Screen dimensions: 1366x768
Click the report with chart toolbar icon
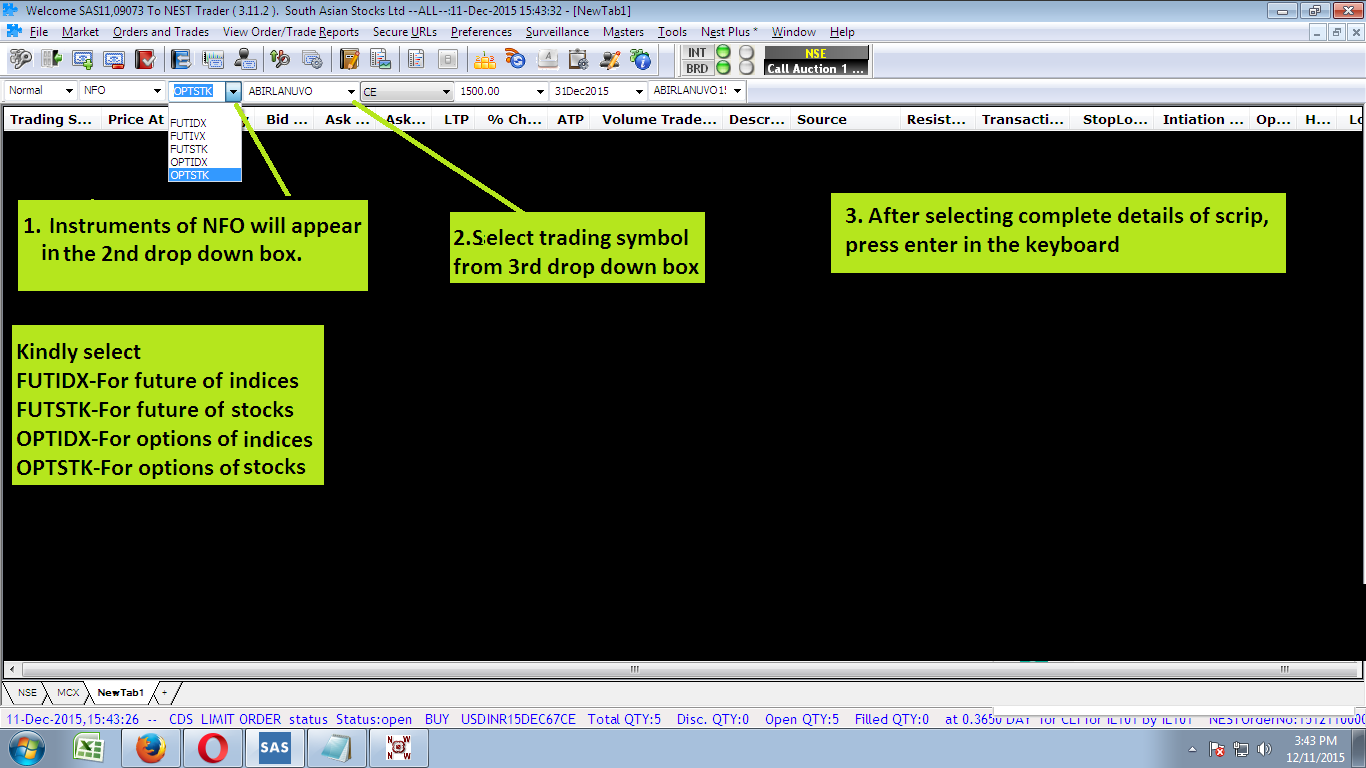(379, 59)
